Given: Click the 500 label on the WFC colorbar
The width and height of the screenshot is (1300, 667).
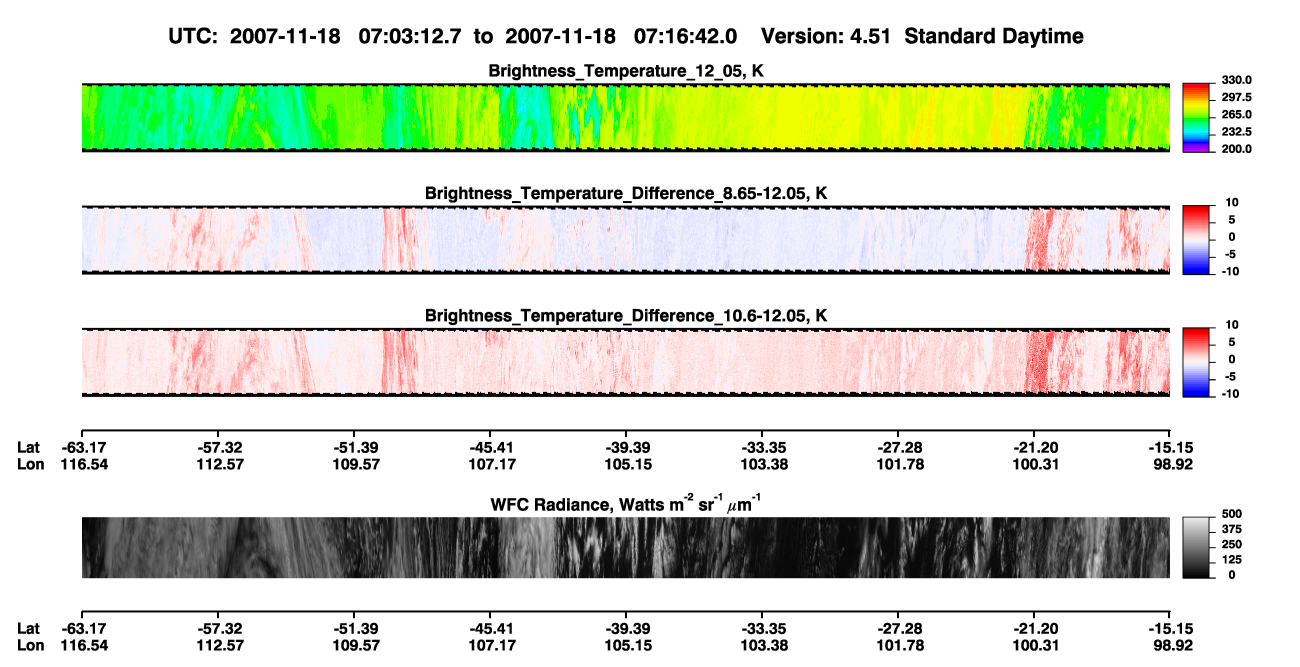Looking at the screenshot, I should pyautogui.click(x=1232, y=513).
